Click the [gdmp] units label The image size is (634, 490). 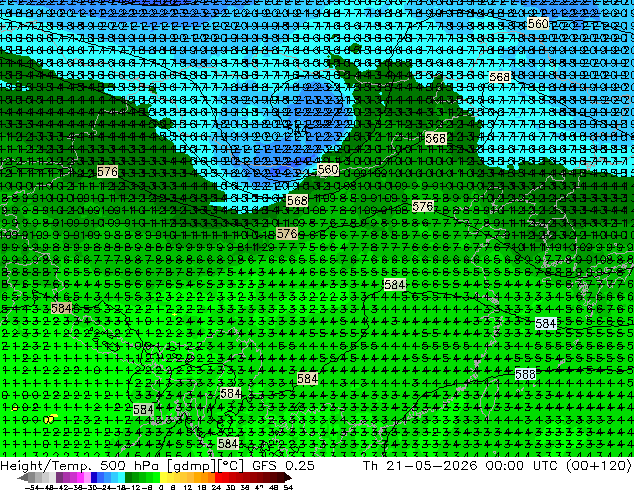[x=192, y=465]
